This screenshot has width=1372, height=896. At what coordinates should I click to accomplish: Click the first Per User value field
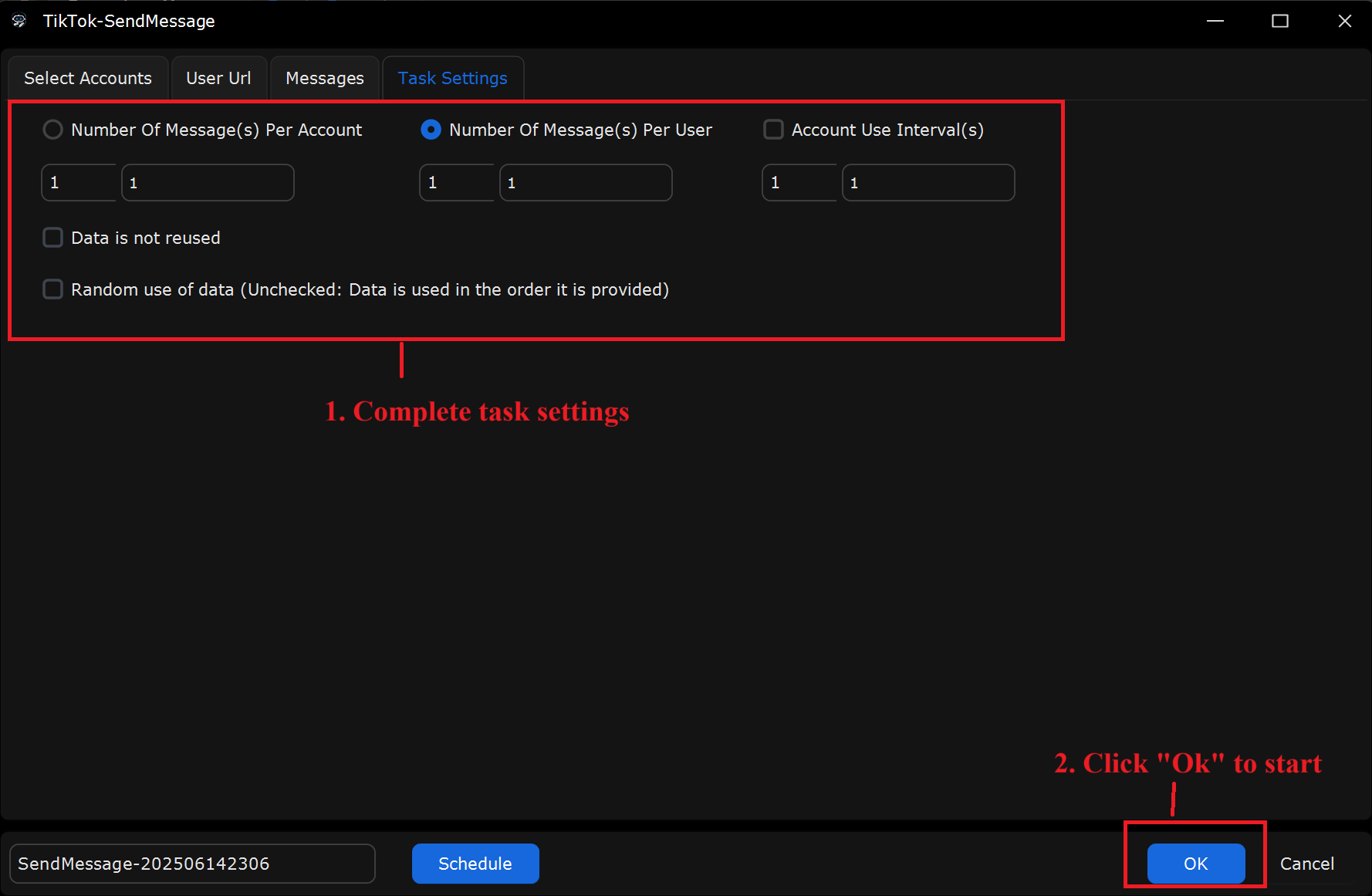click(x=457, y=183)
